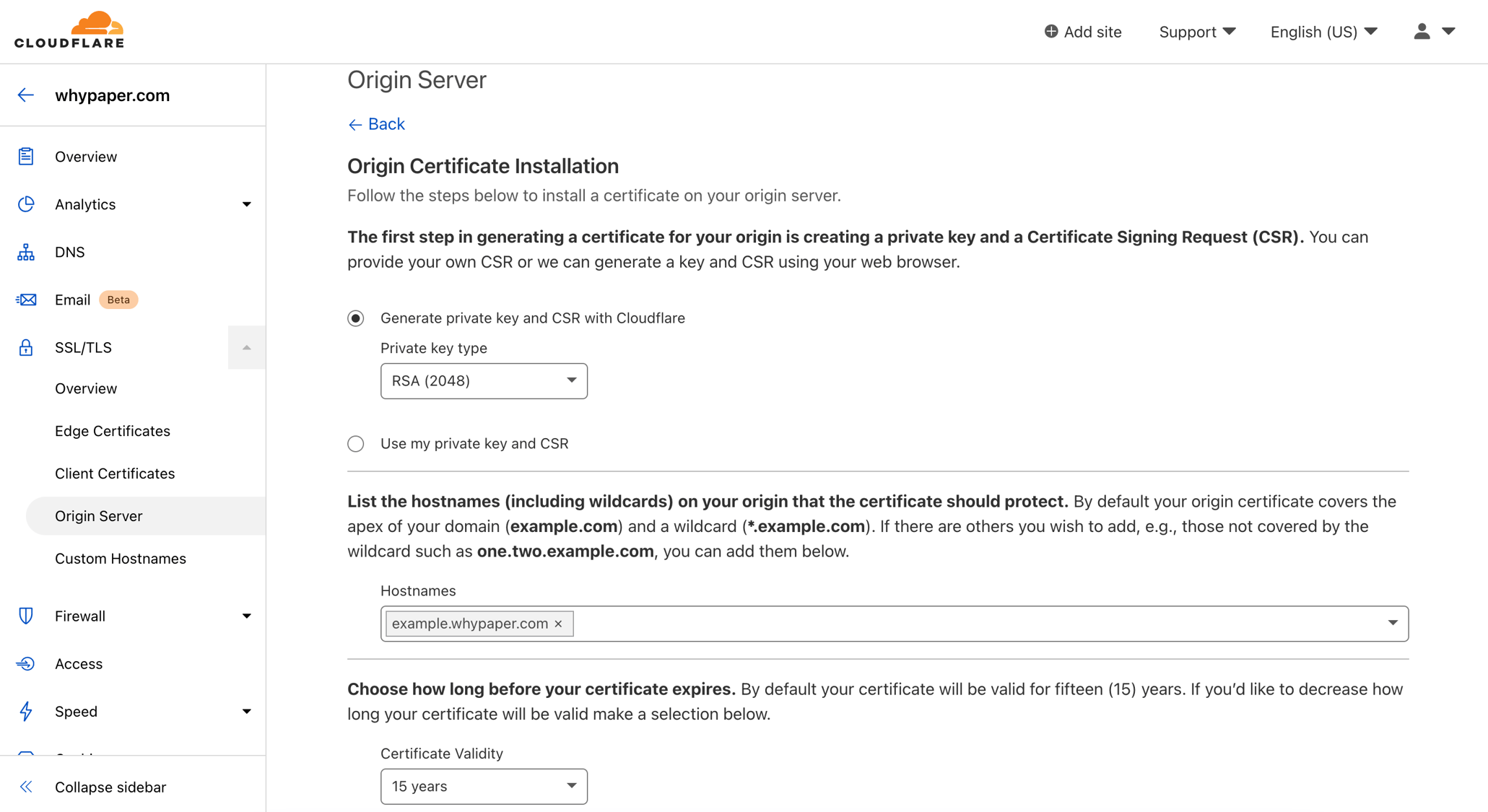Remove example.whypaper.com hostname tag
The width and height of the screenshot is (1488, 812).
[x=557, y=624]
